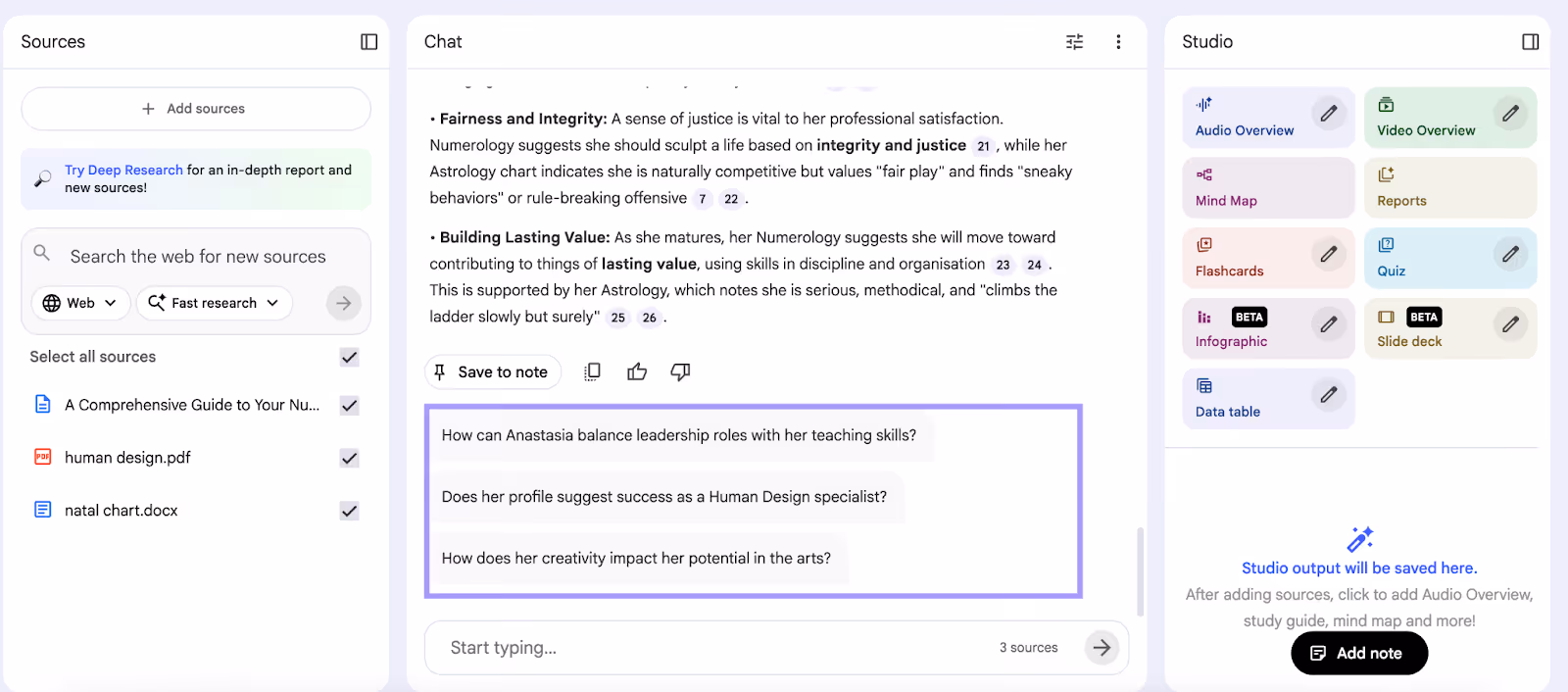Open the natal chart.docx source
This screenshot has height=692, width=1568.
[x=121, y=511]
